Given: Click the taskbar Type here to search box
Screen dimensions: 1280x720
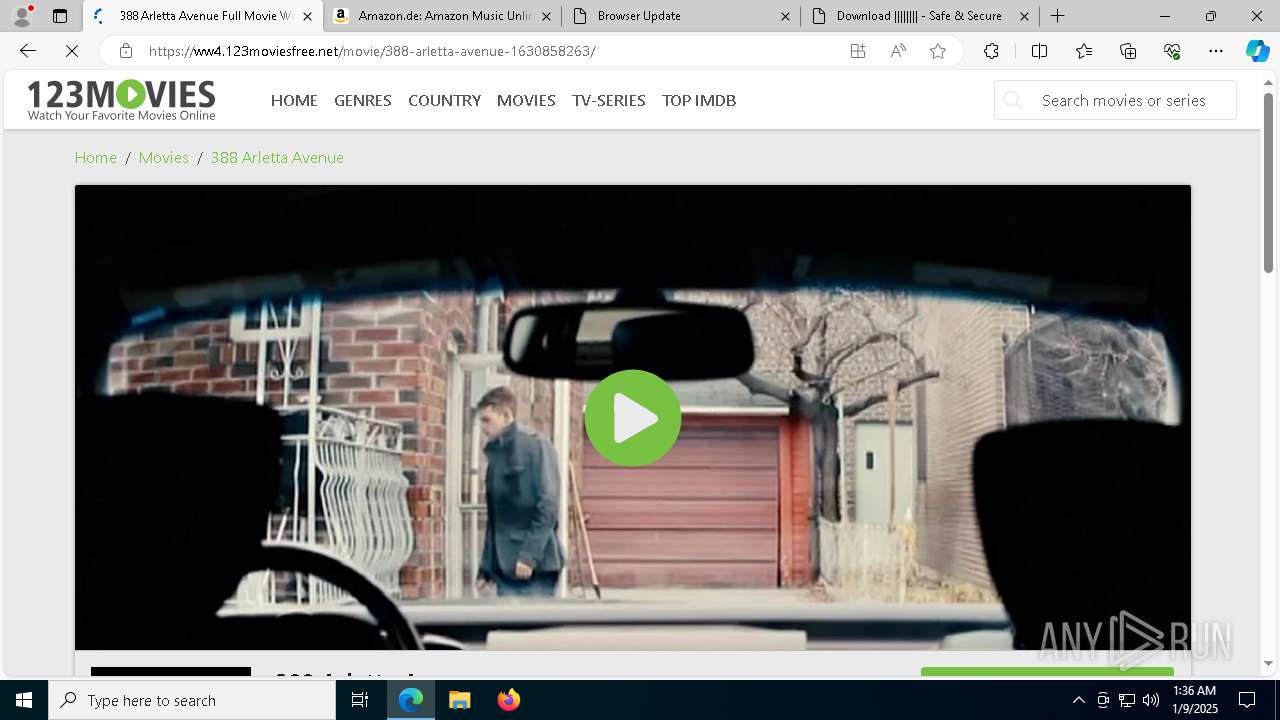Looking at the screenshot, I should (192, 700).
